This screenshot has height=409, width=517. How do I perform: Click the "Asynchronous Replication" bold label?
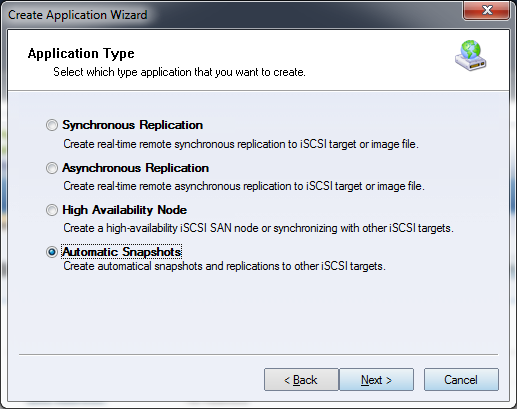pos(136,168)
